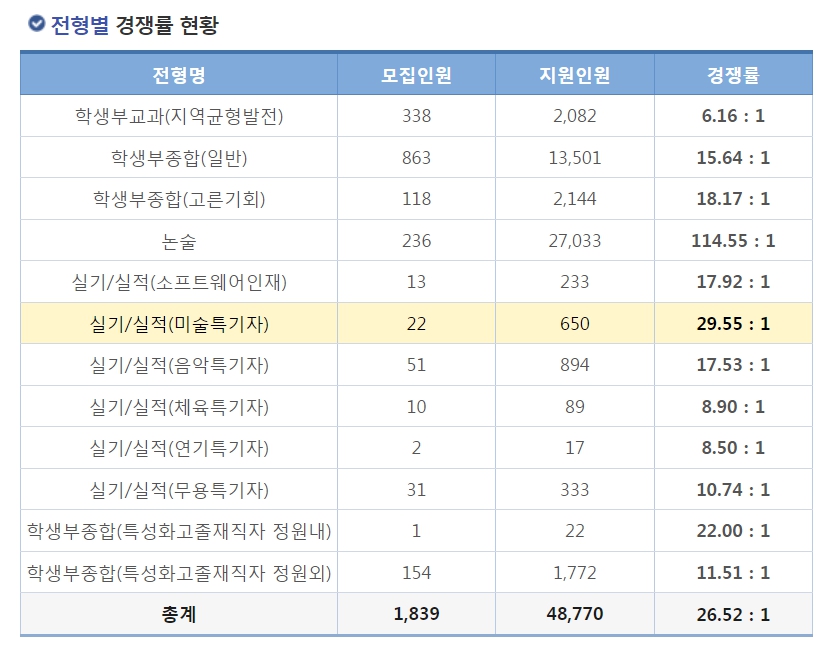826x650 pixels.
Task: Click 학생부종합(특성화고졸재직자 정원내) row name
Action: tap(179, 531)
